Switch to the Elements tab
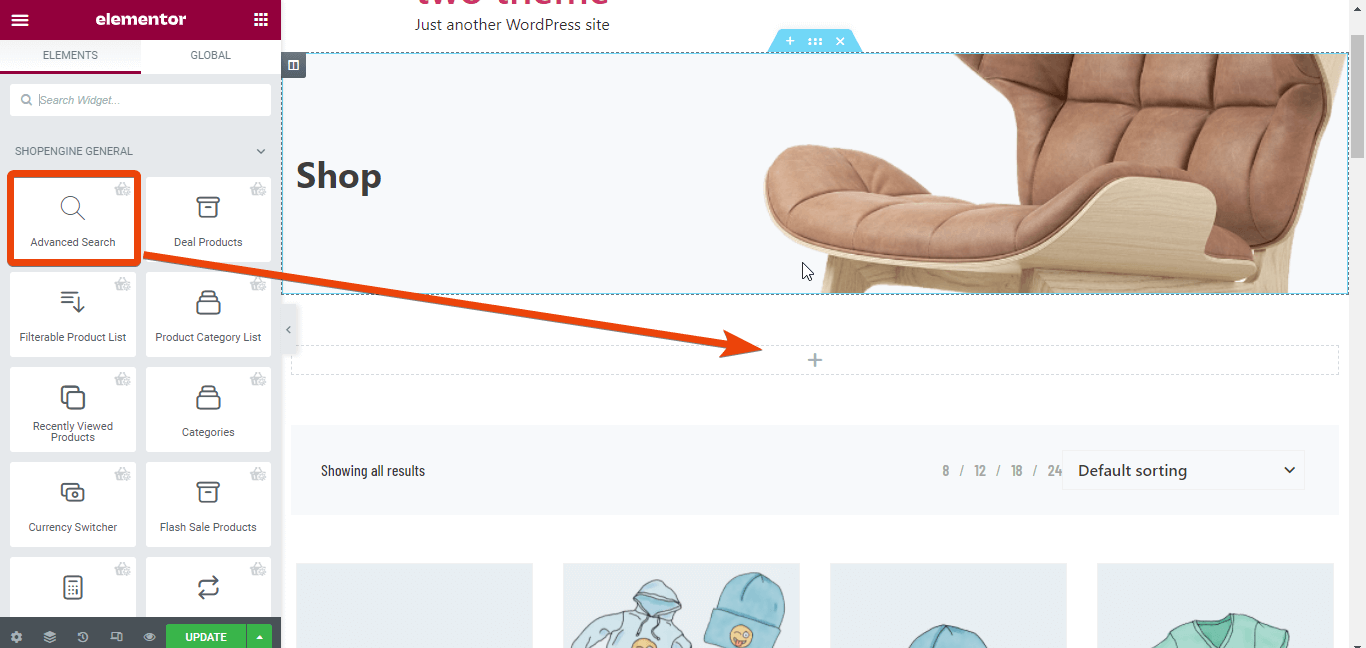 coord(70,55)
